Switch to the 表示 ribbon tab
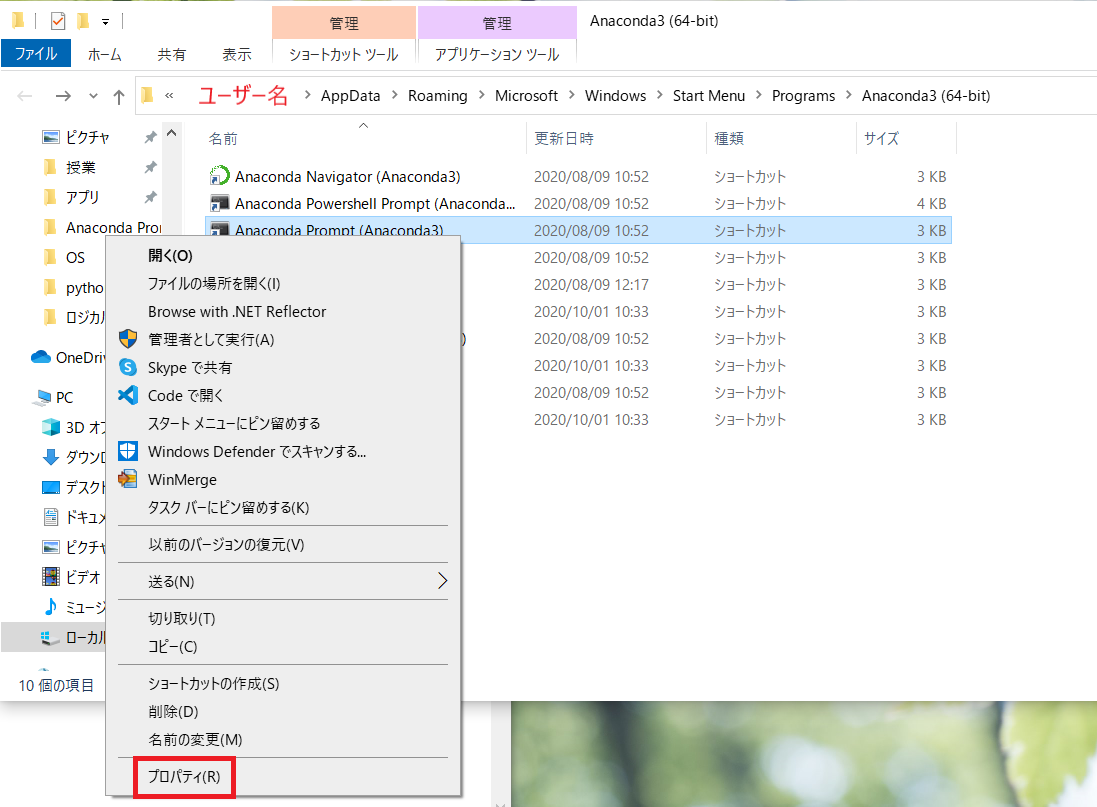Viewport: 1097px width, 807px height. click(x=236, y=55)
